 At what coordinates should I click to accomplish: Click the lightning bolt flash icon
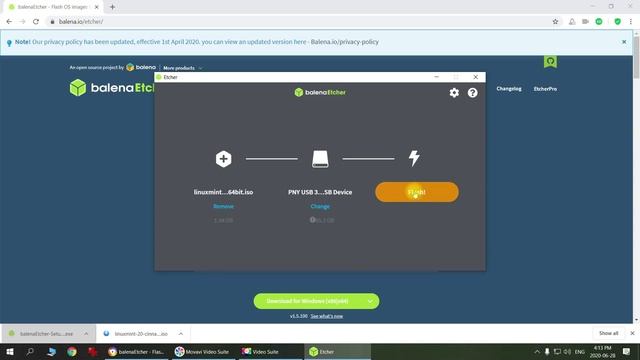(414, 158)
